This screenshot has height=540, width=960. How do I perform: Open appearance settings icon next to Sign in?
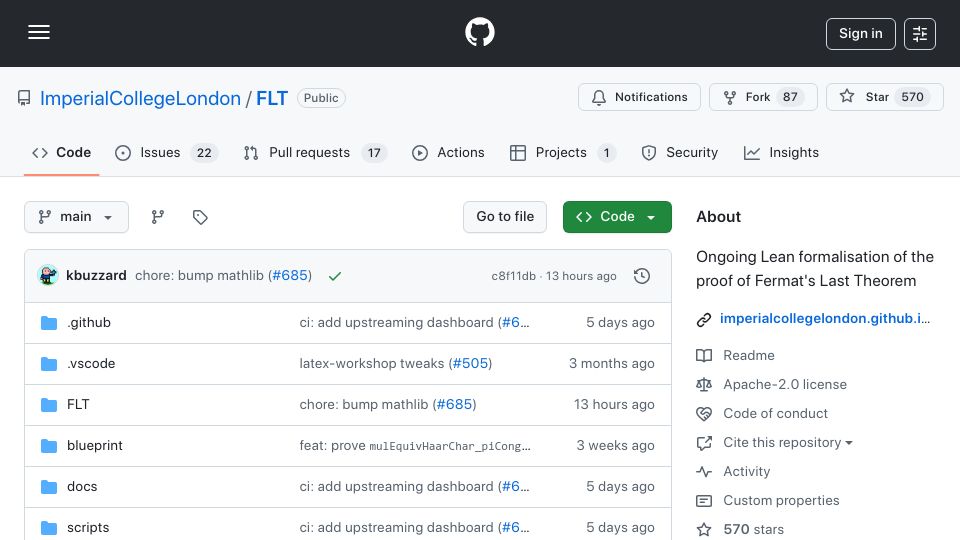coord(920,34)
